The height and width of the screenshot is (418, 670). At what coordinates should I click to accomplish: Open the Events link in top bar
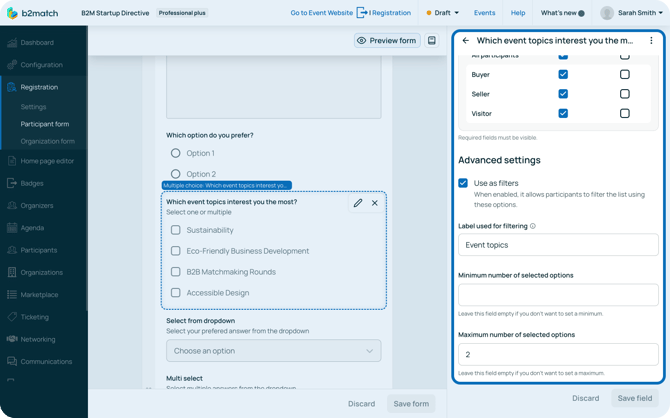coord(484,13)
